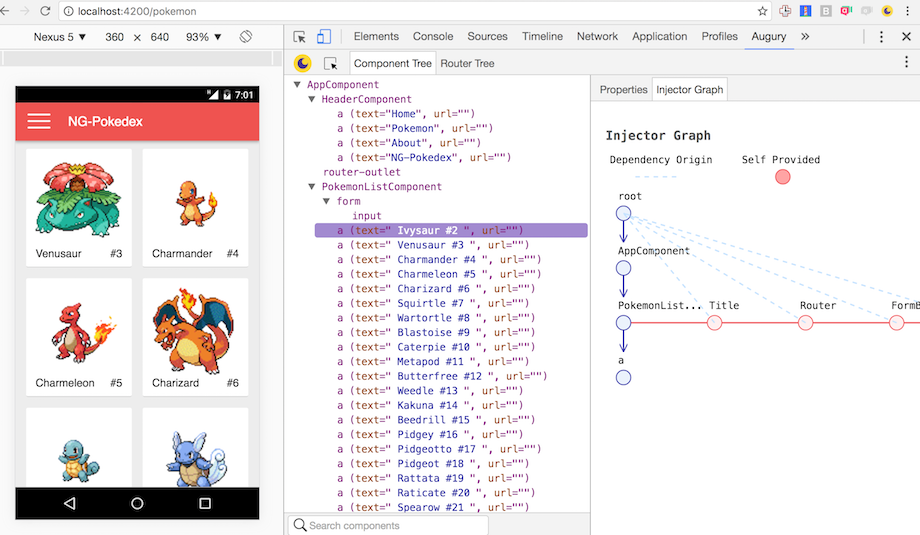Rotate the device with the orientation icon
This screenshot has width=920, height=535.
(x=246, y=36)
